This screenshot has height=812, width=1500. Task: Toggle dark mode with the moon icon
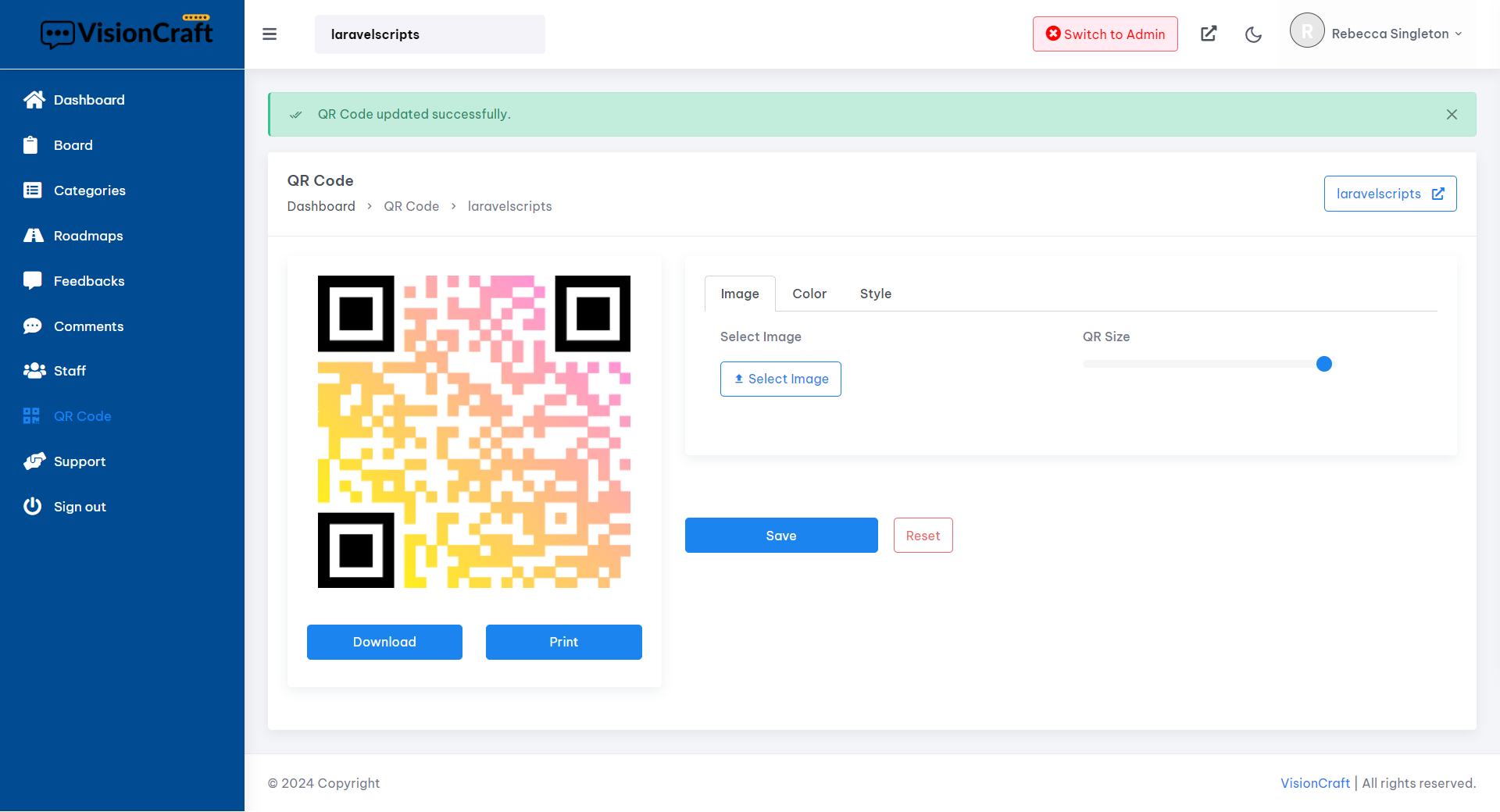pos(1253,34)
